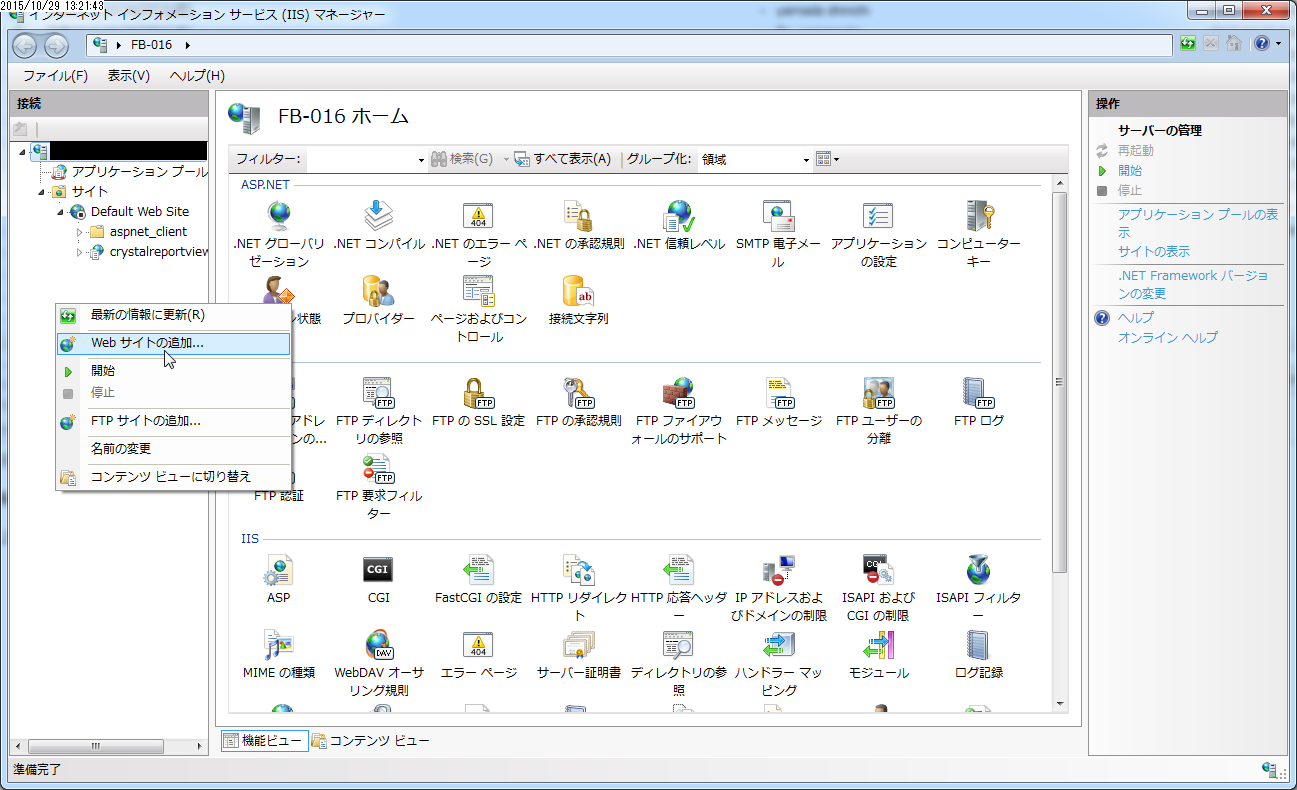Open the HTTP リダイレクト feature

tap(578, 588)
